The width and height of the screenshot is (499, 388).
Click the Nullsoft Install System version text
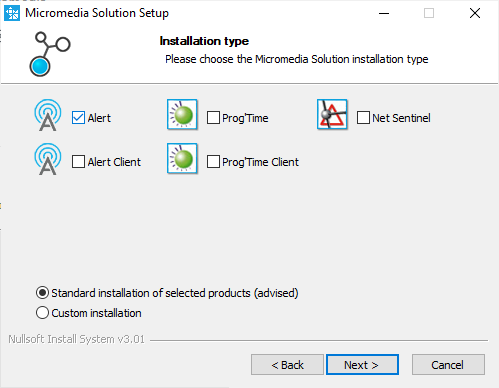(76, 339)
